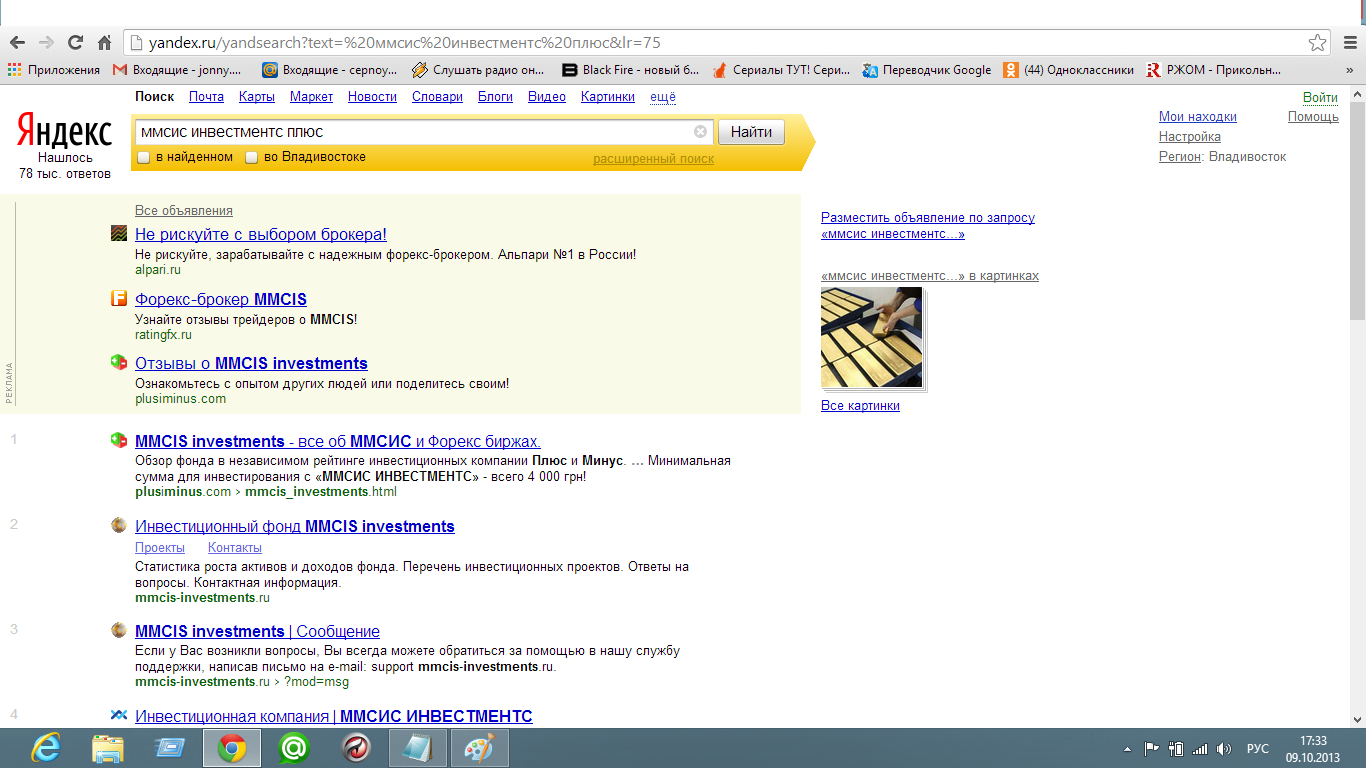Click the Войти login link
This screenshot has width=1366, height=768.
coord(1320,98)
